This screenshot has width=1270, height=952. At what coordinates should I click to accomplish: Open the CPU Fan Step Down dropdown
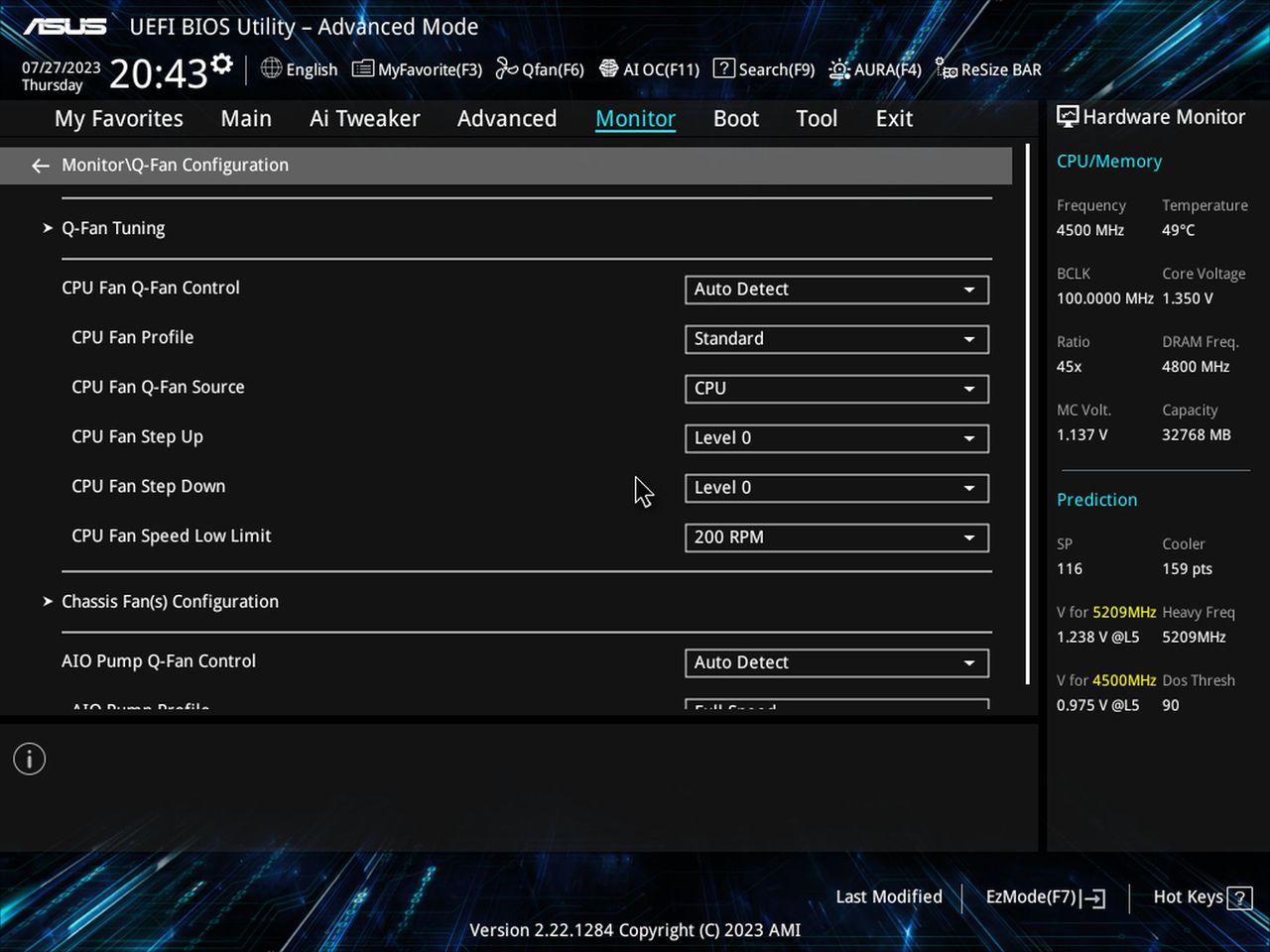click(836, 488)
